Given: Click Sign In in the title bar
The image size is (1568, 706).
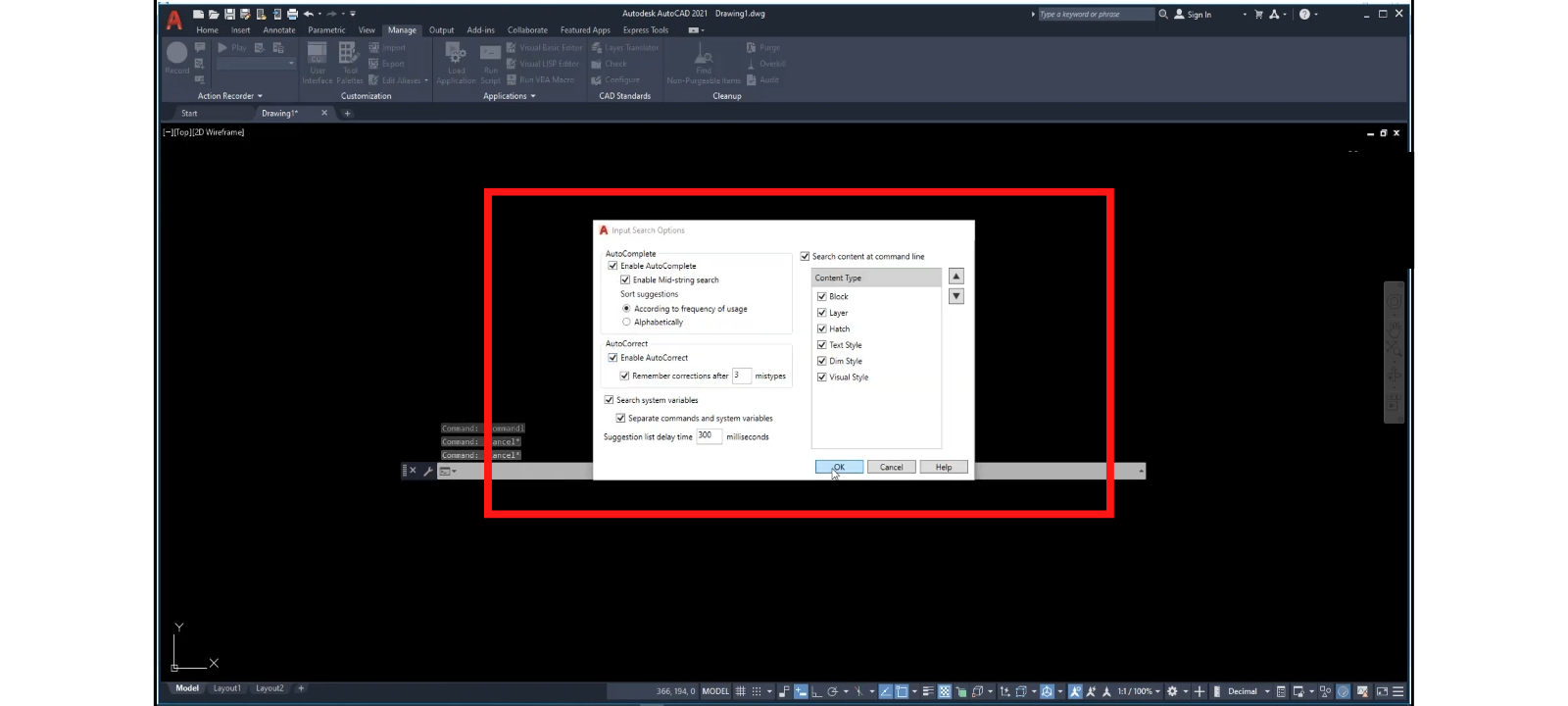Looking at the screenshot, I should 1193,14.
